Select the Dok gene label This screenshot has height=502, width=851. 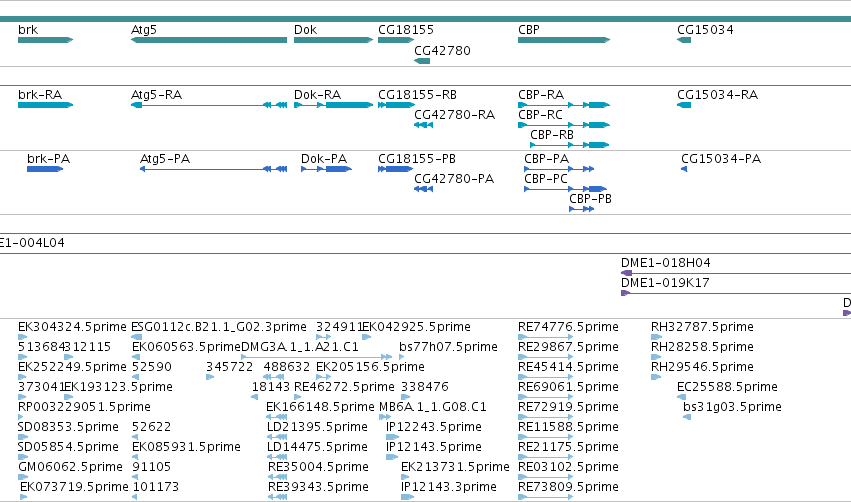click(306, 30)
